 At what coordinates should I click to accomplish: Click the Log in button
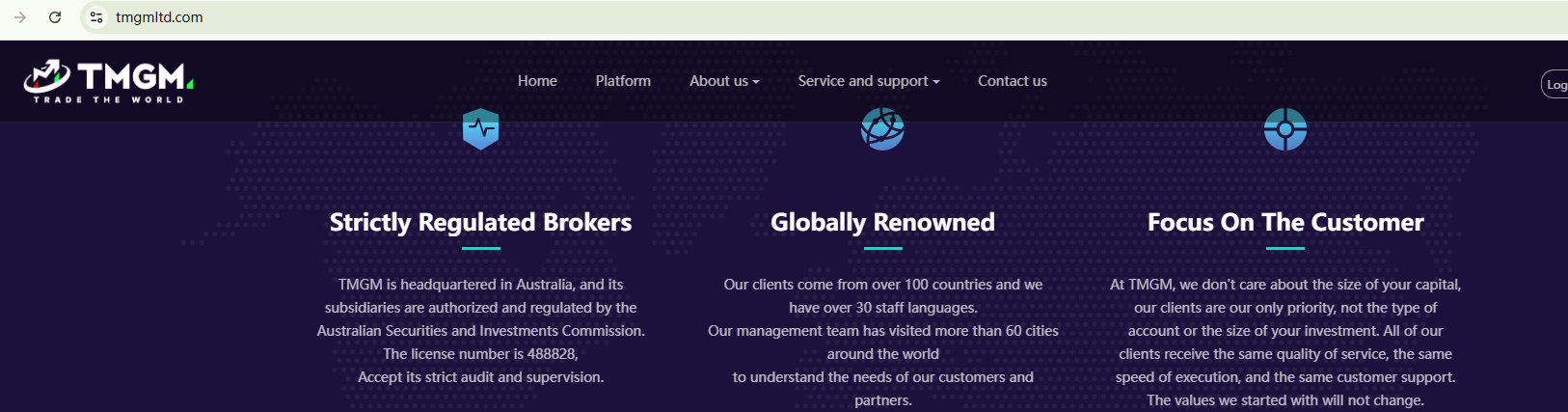1554,85
